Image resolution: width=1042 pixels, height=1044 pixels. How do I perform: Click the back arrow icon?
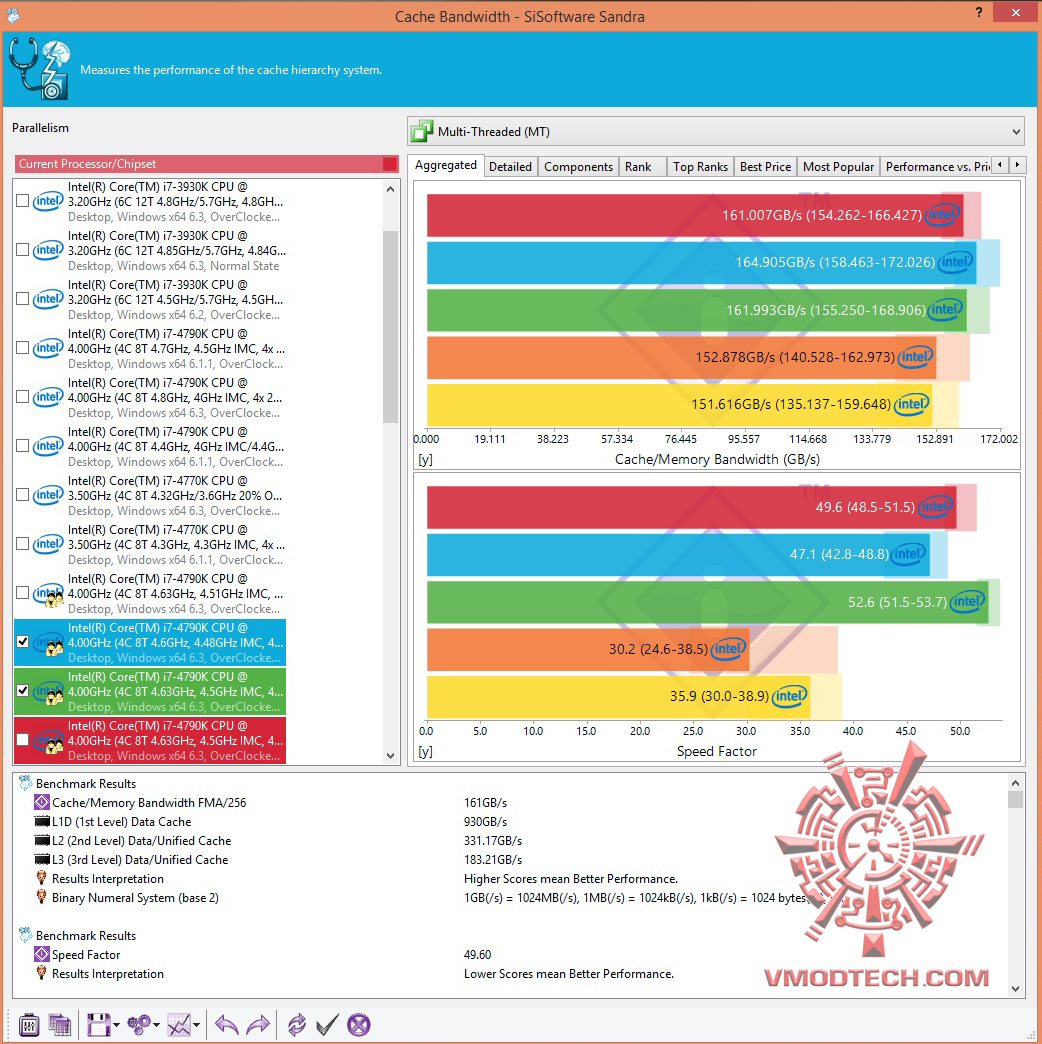click(x=226, y=1025)
